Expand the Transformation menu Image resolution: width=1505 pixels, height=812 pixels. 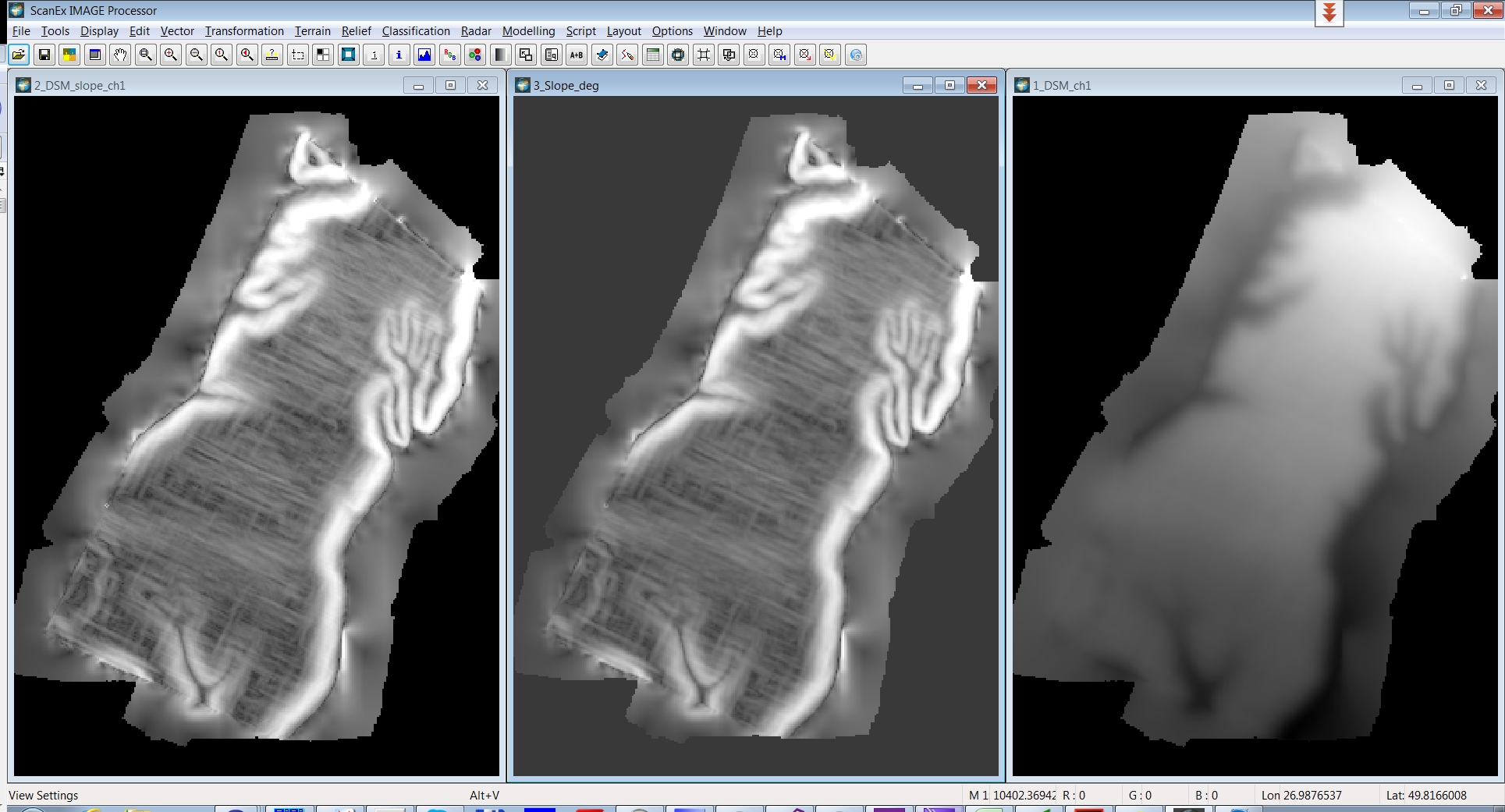[244, 31]
